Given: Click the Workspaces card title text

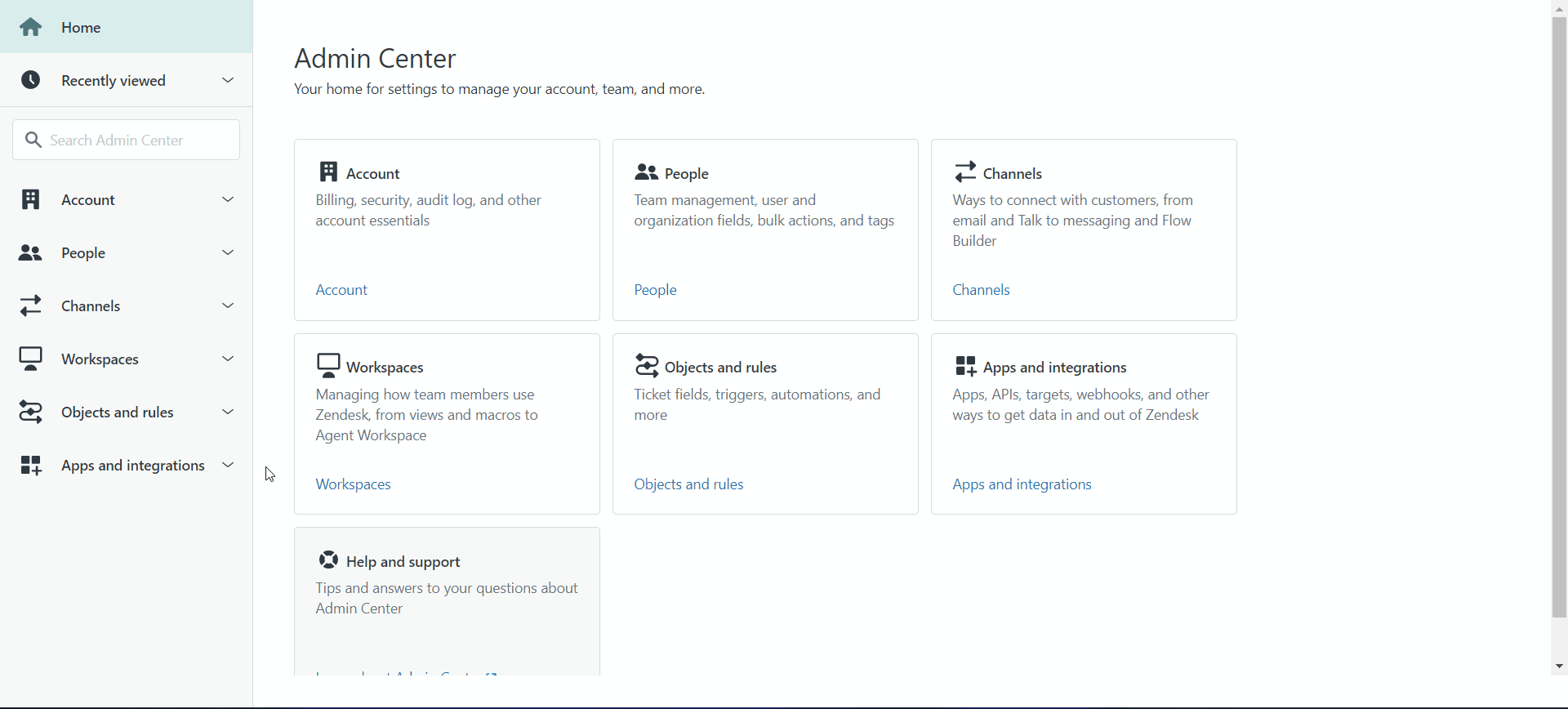Looking at the screenshot, I should pyautogui.click(x=385, y=368).
